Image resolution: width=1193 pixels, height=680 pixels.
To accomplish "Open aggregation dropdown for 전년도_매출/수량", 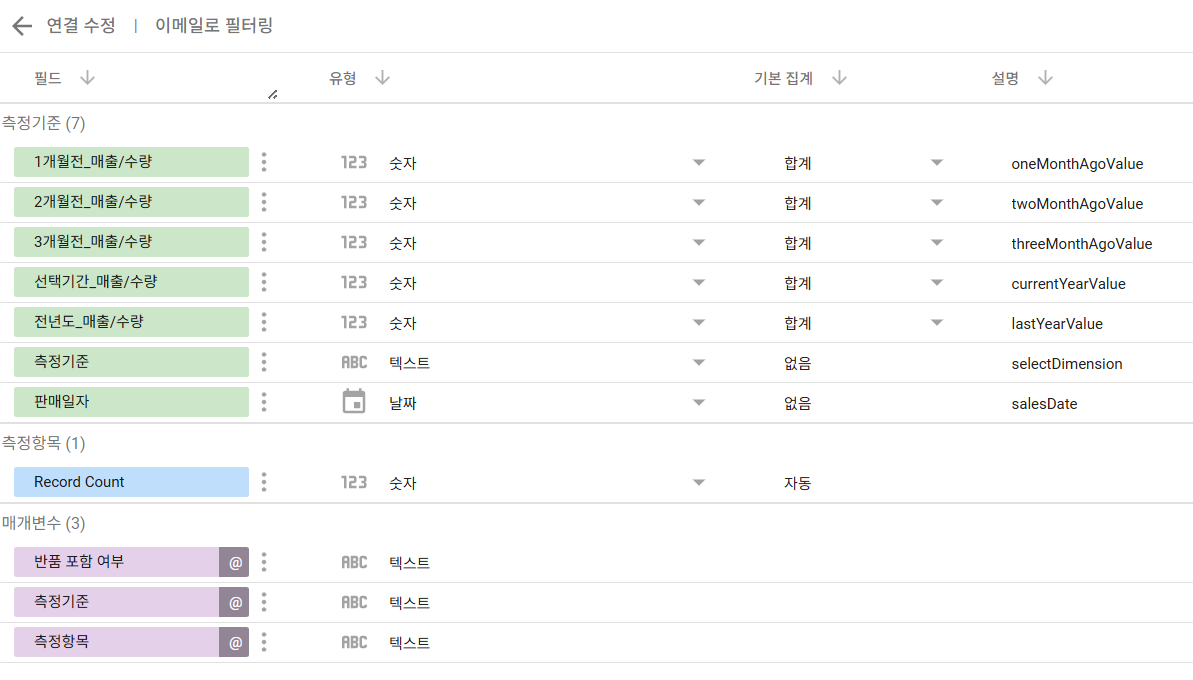I will pyautogui.click(x=937, y=323).
